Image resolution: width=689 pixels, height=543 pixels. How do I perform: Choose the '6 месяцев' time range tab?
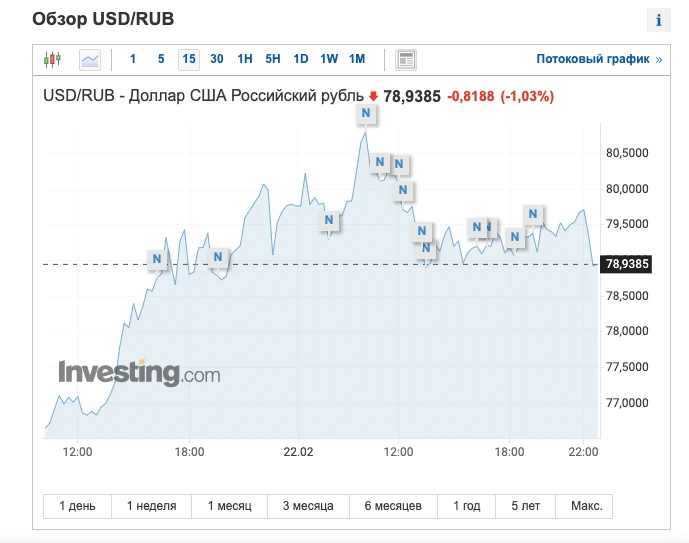(x=393, y=506)
